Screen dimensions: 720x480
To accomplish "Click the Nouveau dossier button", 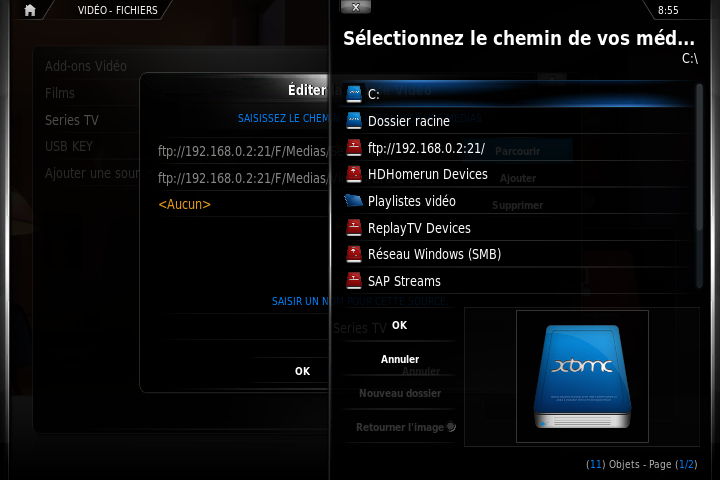I will click(399, 393).
